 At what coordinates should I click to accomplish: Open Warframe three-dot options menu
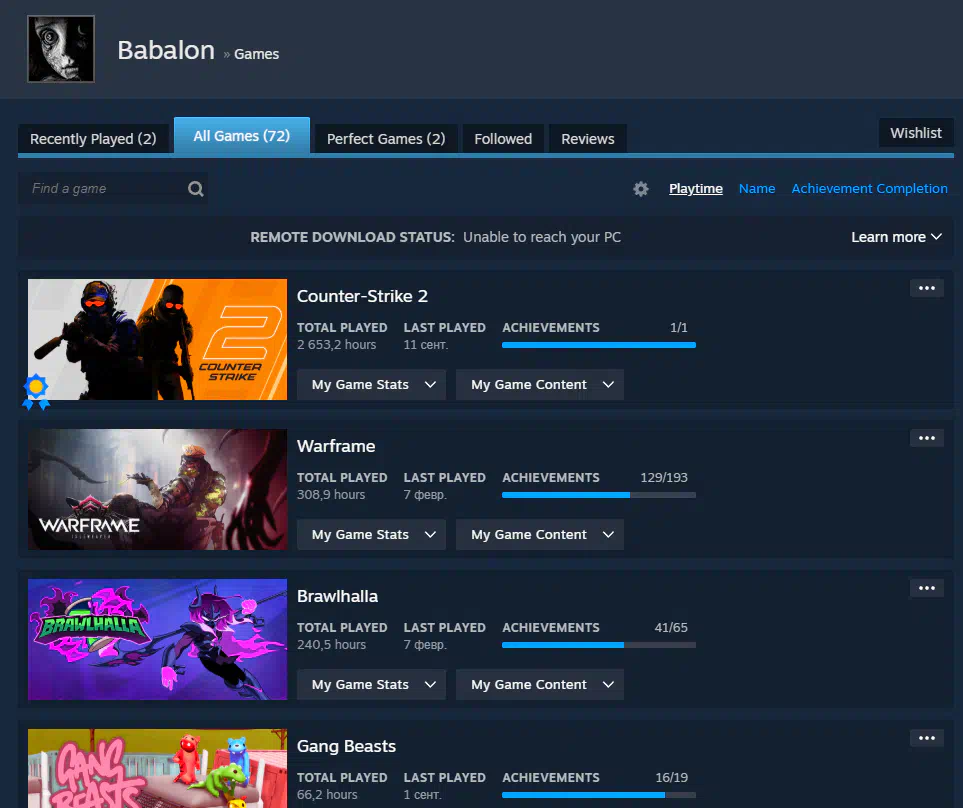point(927,438)
